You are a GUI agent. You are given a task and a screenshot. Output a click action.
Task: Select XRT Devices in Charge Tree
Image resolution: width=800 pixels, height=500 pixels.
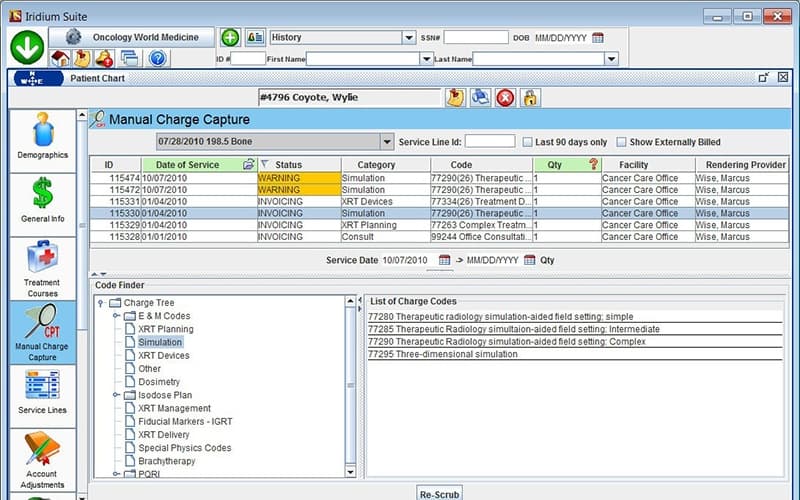tap(164, 356)
